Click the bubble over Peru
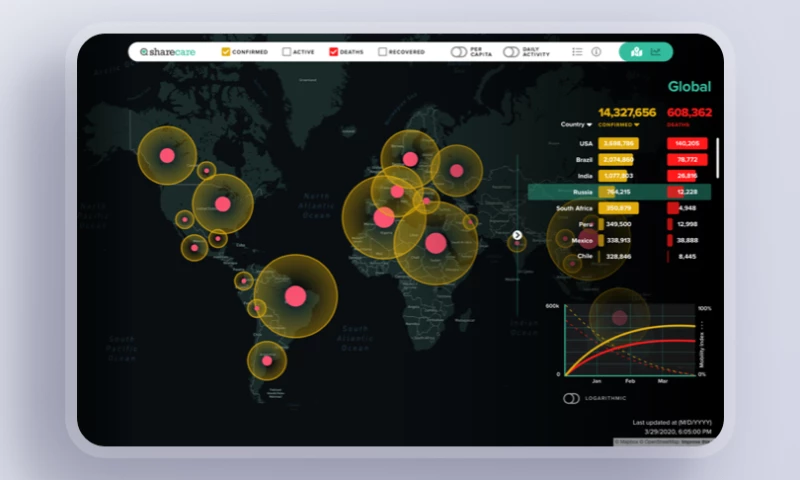800x480 pixels. coord(257,308)
